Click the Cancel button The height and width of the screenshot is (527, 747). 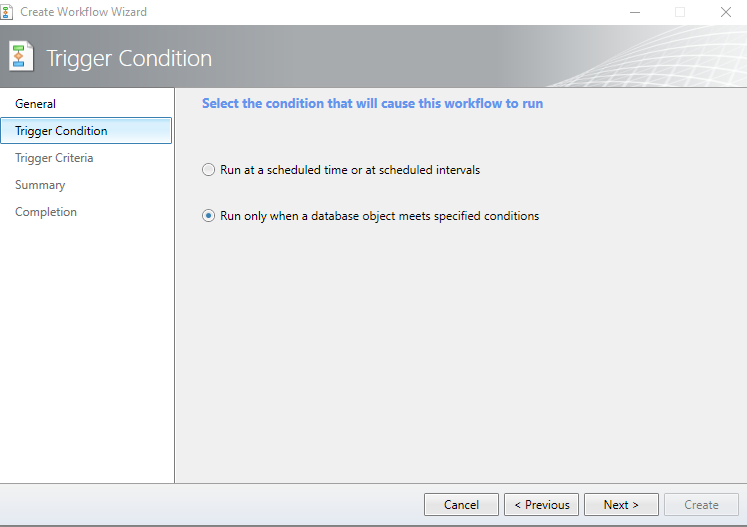pos(461,505)
